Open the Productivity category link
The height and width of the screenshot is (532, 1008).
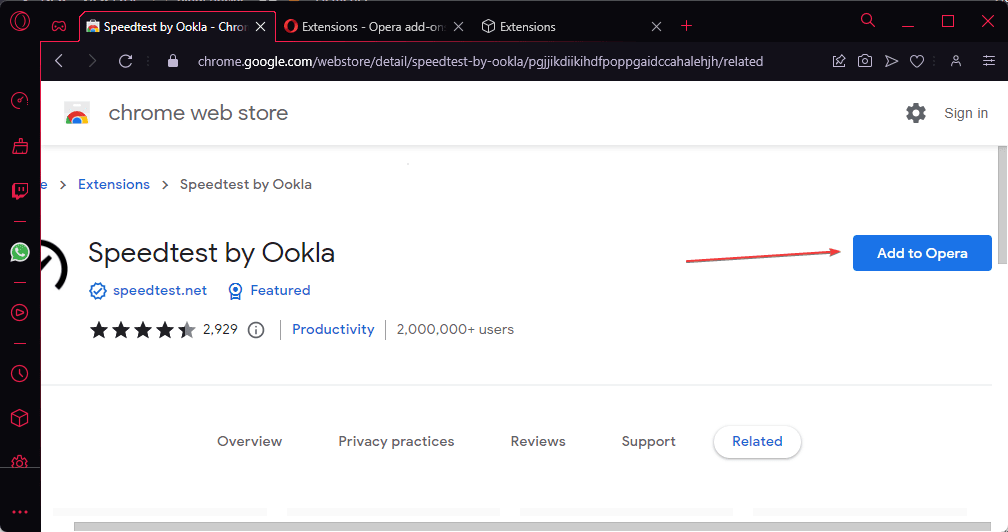[x=333, y=330]
